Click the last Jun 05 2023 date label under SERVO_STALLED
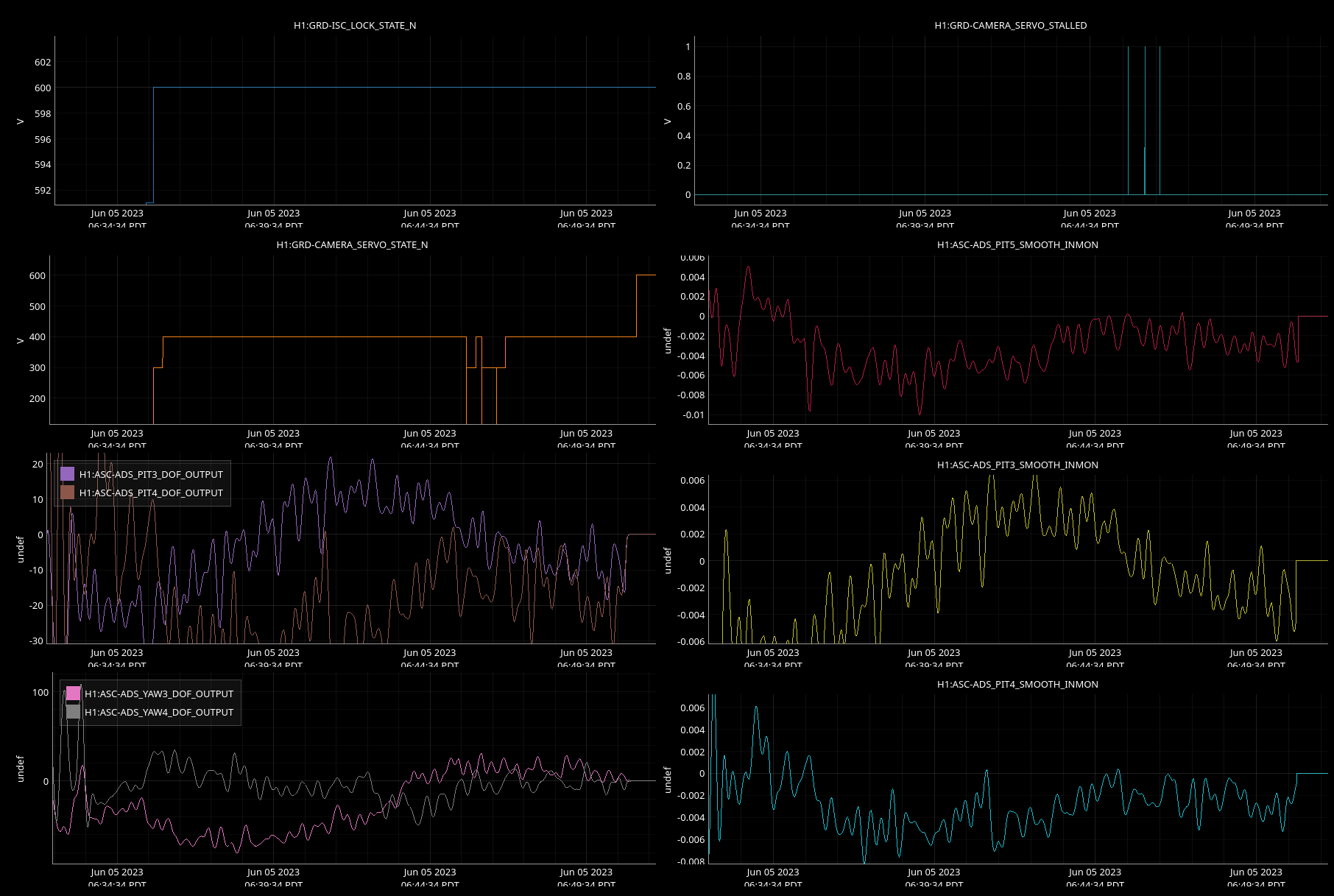 click(1254, 214)
